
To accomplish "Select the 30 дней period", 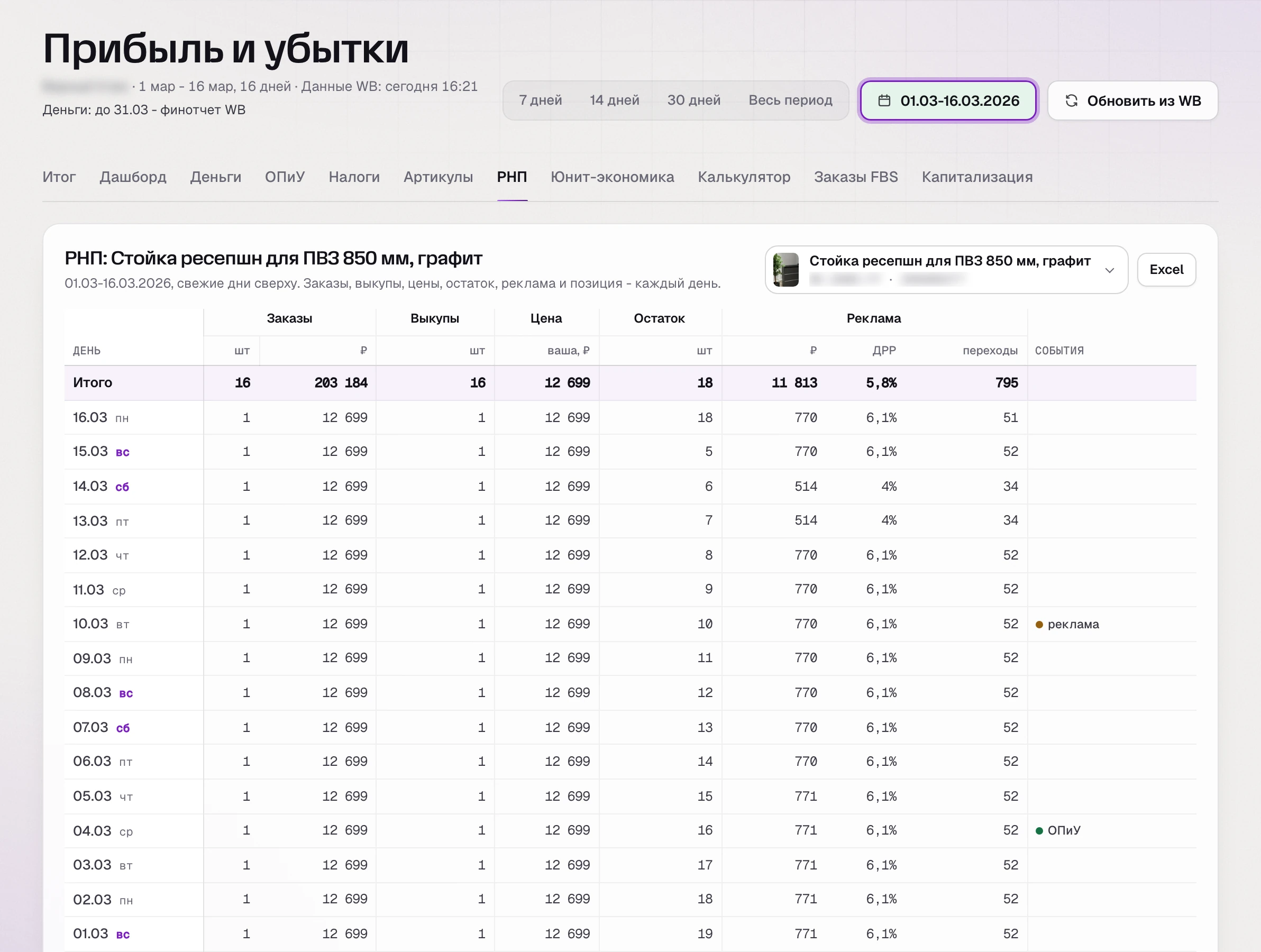I will coord(694,100).
